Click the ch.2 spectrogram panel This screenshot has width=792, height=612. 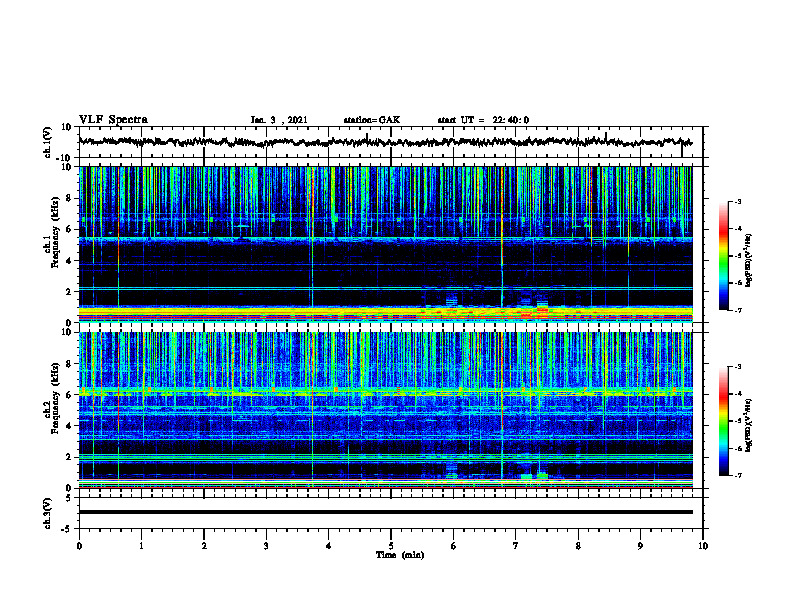tap(385, 410)
